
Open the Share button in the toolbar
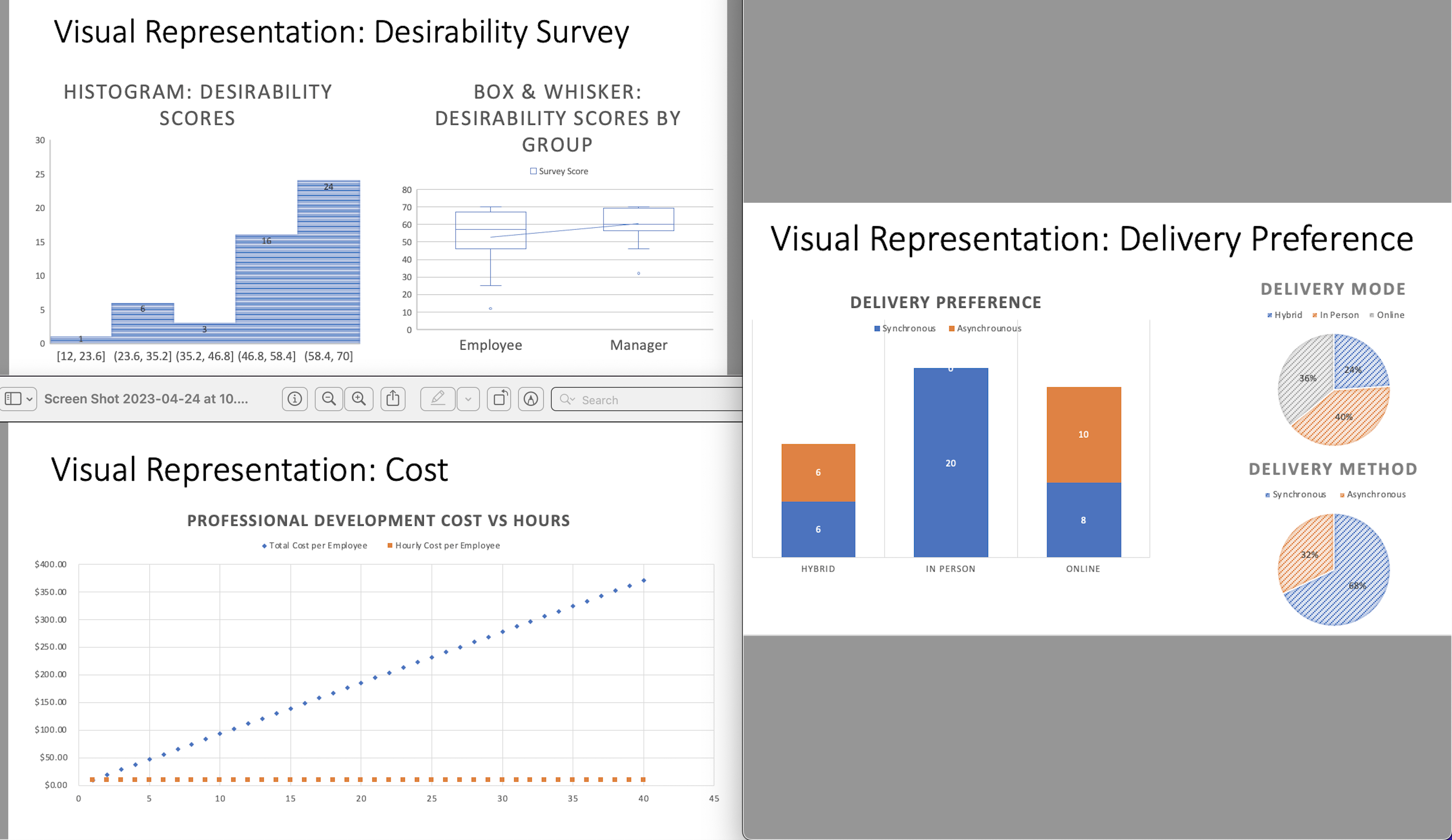[x=393, y=399]
